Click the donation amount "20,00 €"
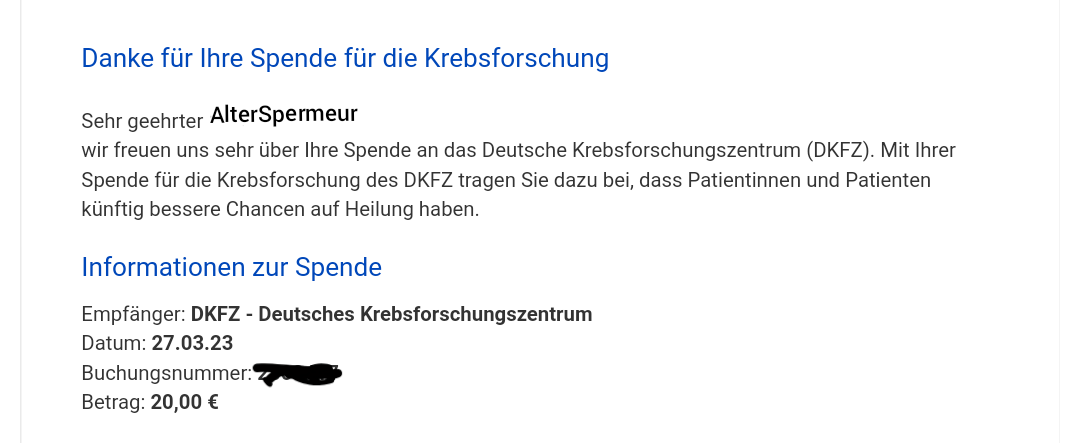Viewport: 1080px width, 443px height. (x=184, y=402)
